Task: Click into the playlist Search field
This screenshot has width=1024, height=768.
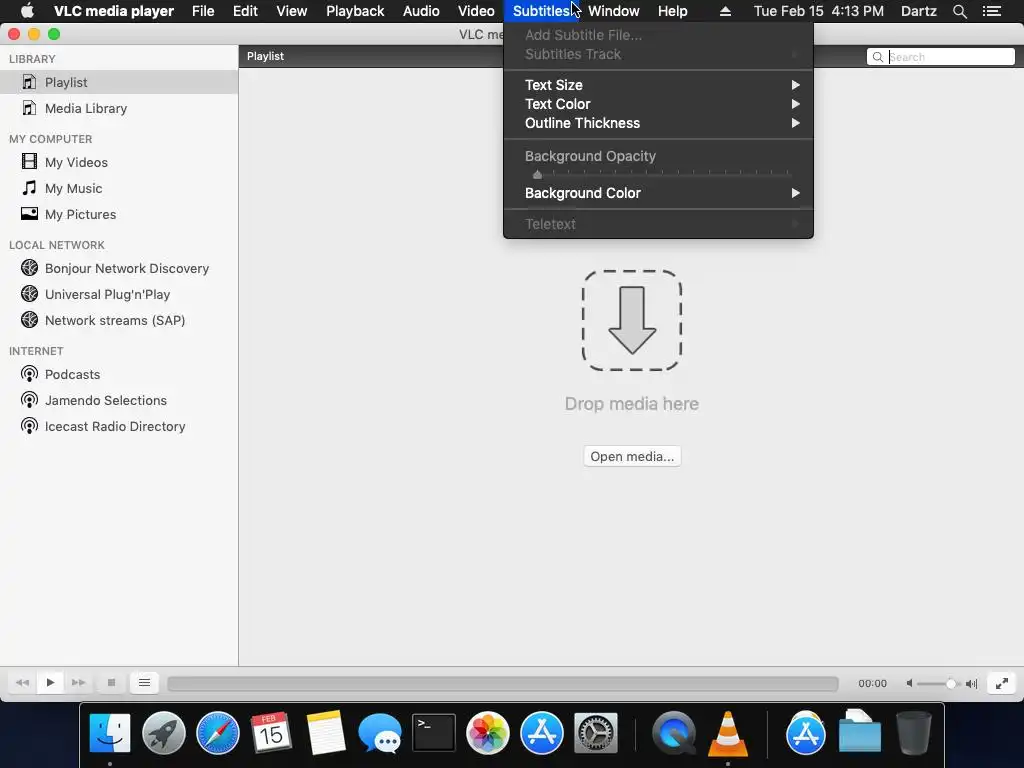Action: pyautogui.click(x=940, y=57)
